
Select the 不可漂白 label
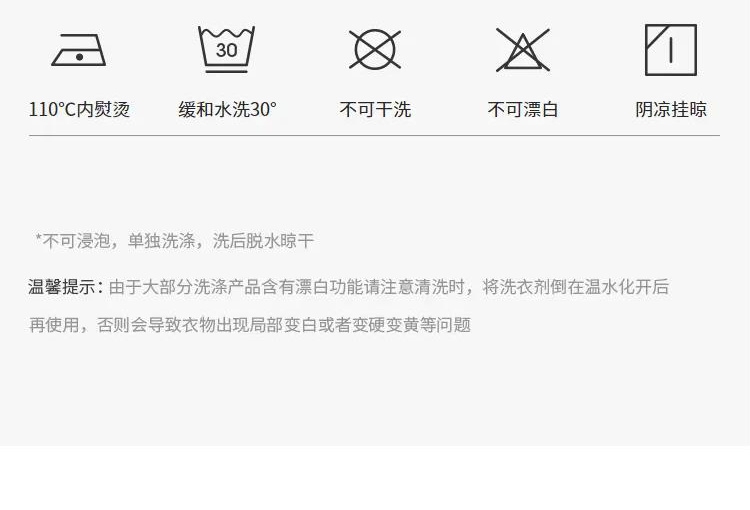pyautogui.click(x=523, y=110)
